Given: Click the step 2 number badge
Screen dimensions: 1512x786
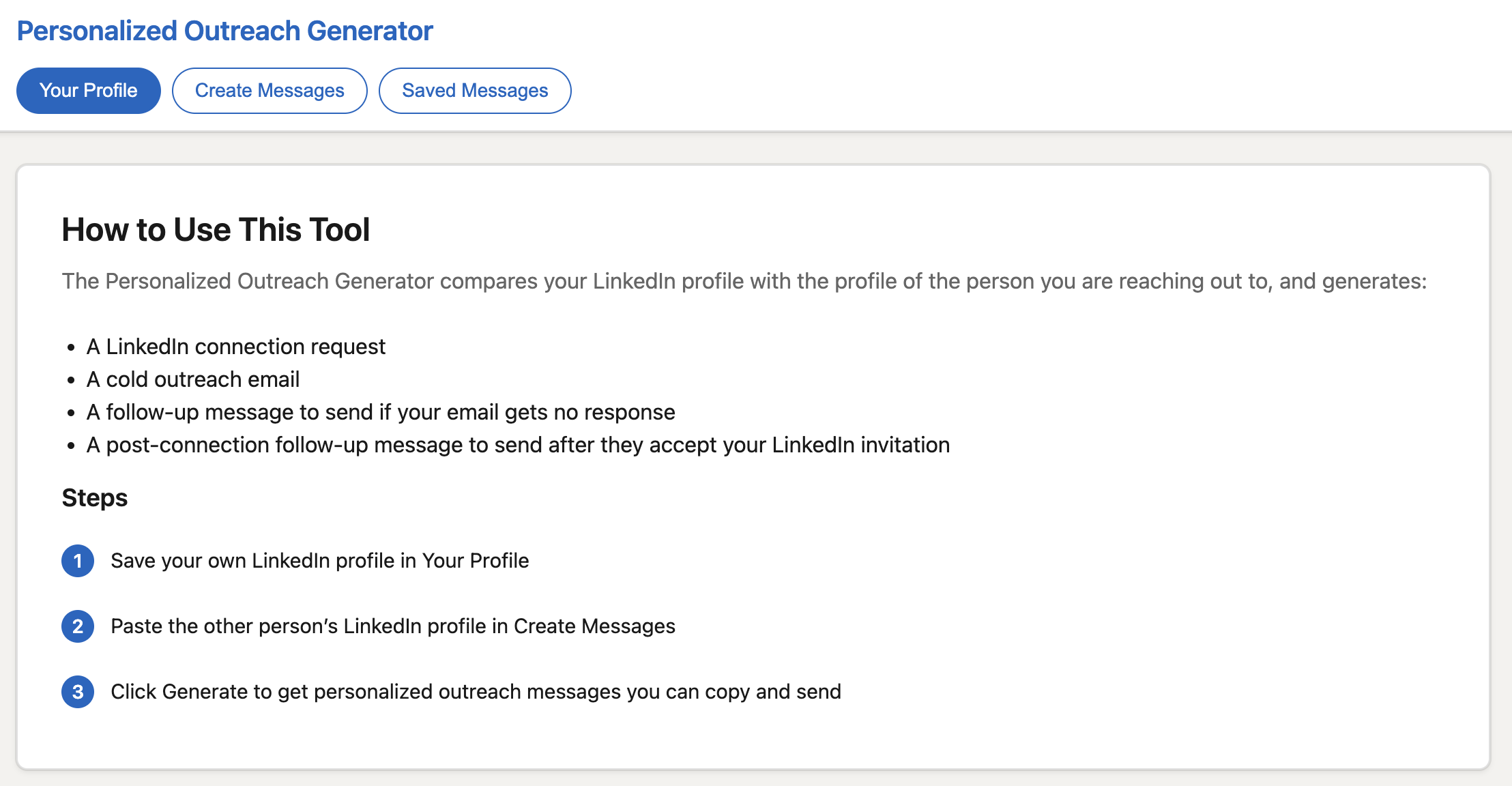Looking at the screenshot, I should pyautogui.click(x=78, y=626).
